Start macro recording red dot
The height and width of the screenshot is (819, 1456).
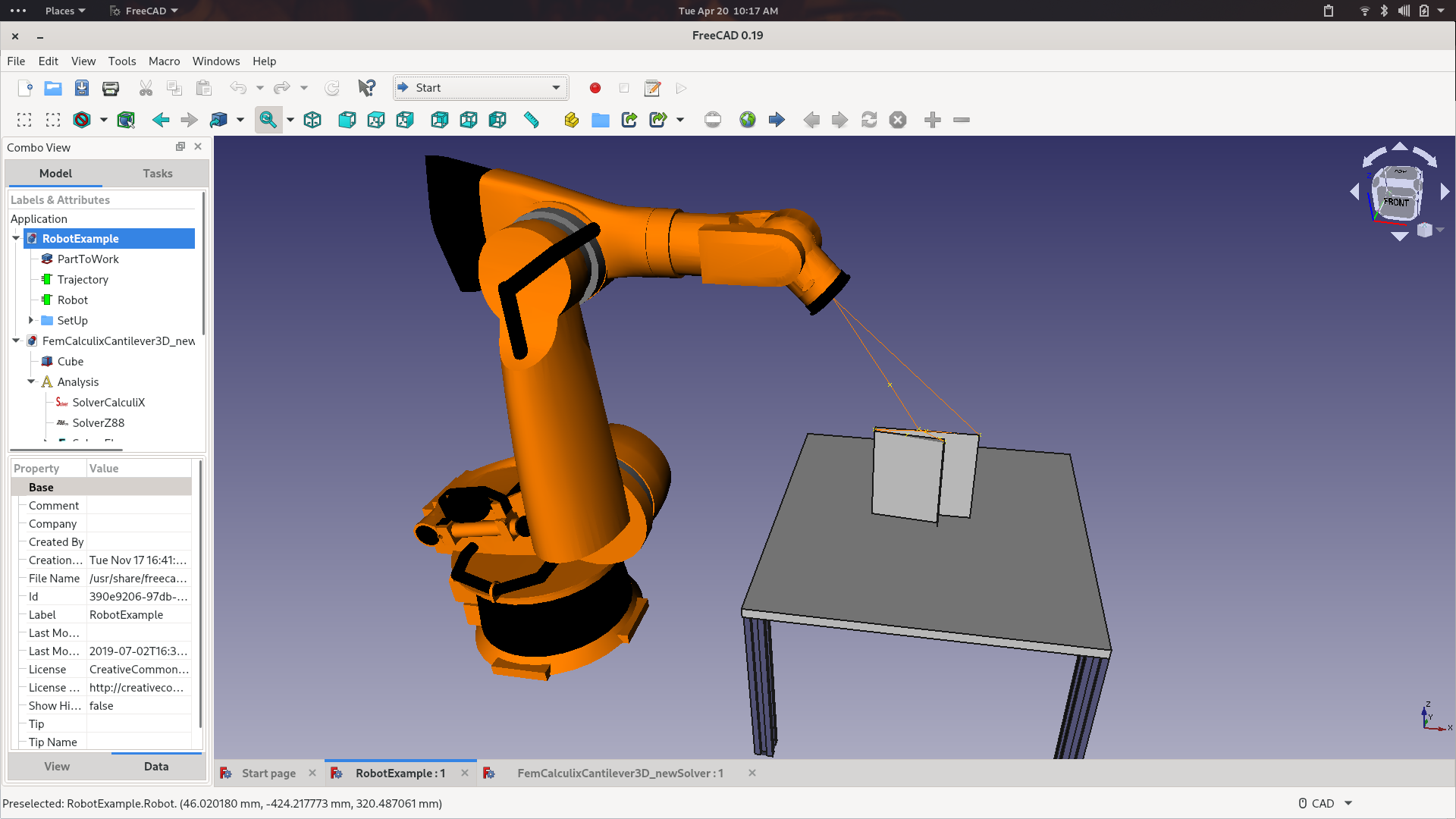(595, 88)
